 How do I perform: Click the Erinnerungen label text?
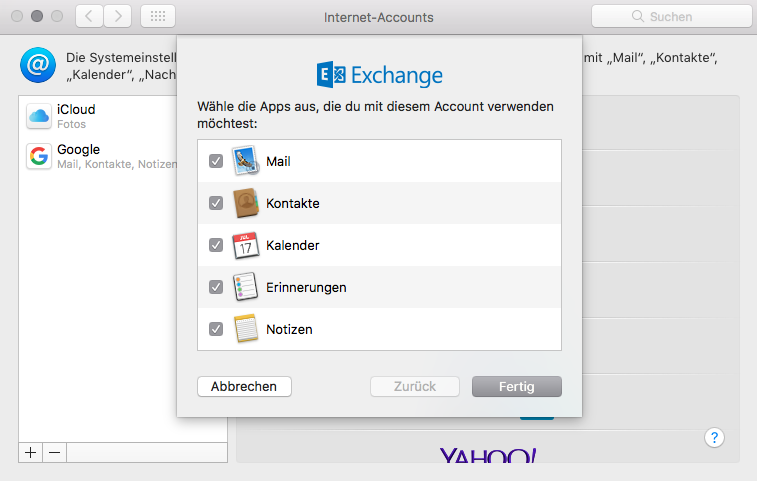pyautogui.click(x=306, y=287)
